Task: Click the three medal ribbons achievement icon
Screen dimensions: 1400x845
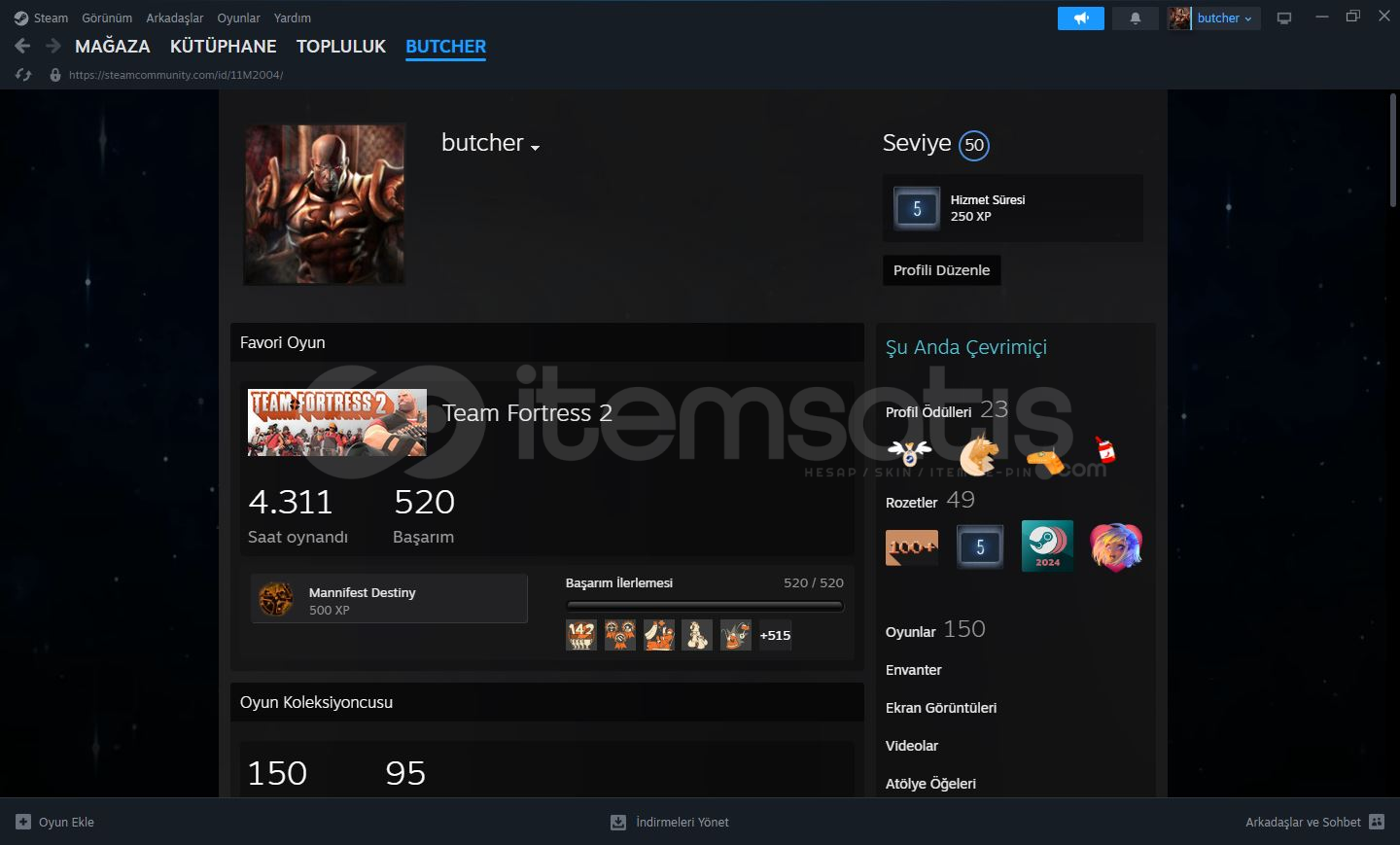Action: 620,635
